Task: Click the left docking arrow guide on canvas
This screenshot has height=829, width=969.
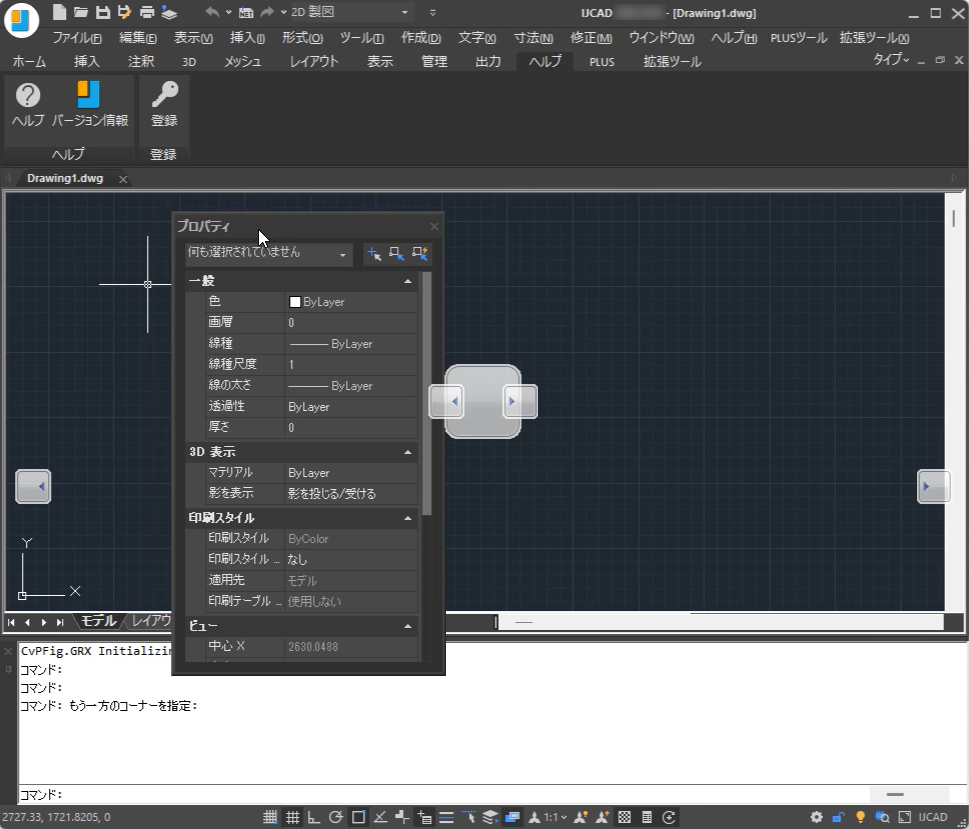Action: click(x=33, y=487)
